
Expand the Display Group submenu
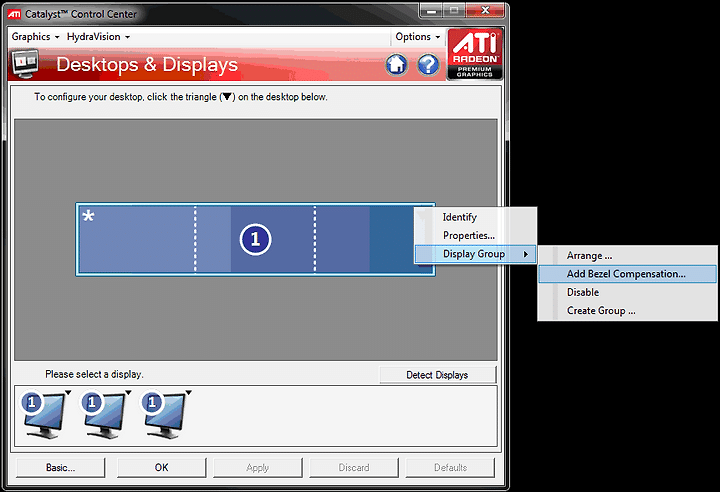[476, 254]
